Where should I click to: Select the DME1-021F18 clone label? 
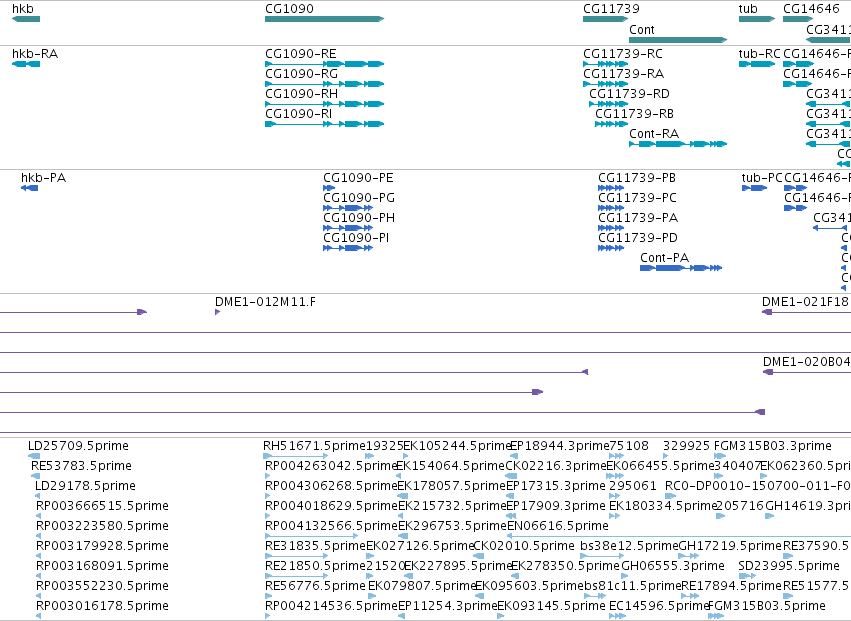[x=805, y=302]
